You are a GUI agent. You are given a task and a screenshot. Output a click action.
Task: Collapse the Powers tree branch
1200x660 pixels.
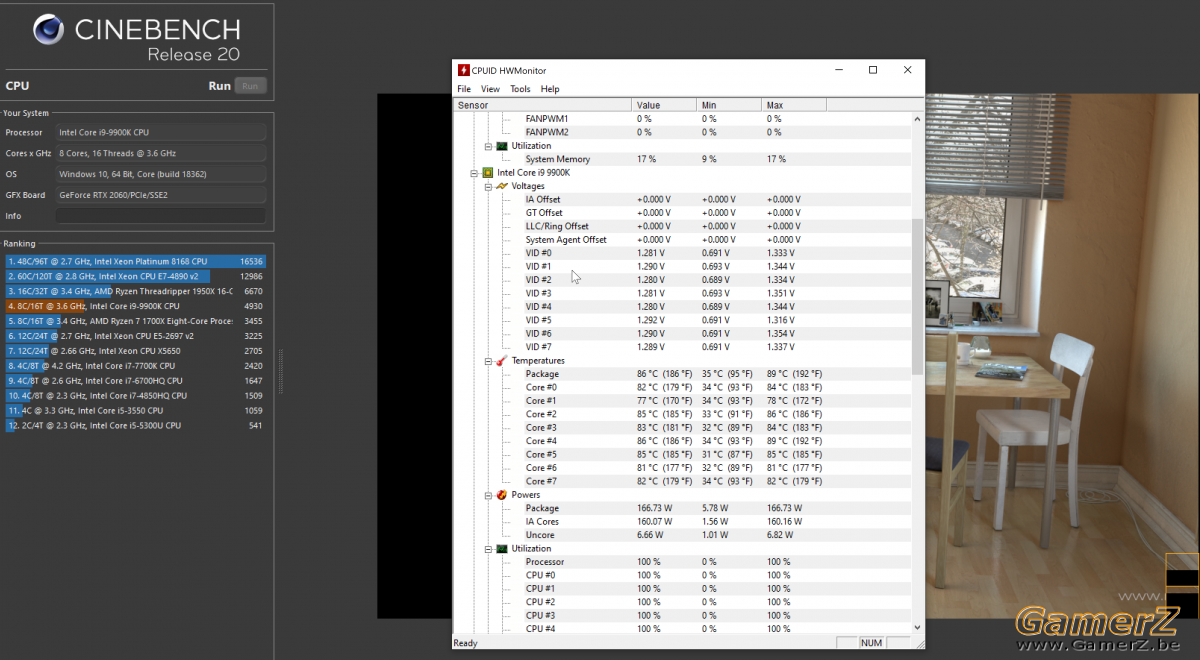click(x=488, y=495)
